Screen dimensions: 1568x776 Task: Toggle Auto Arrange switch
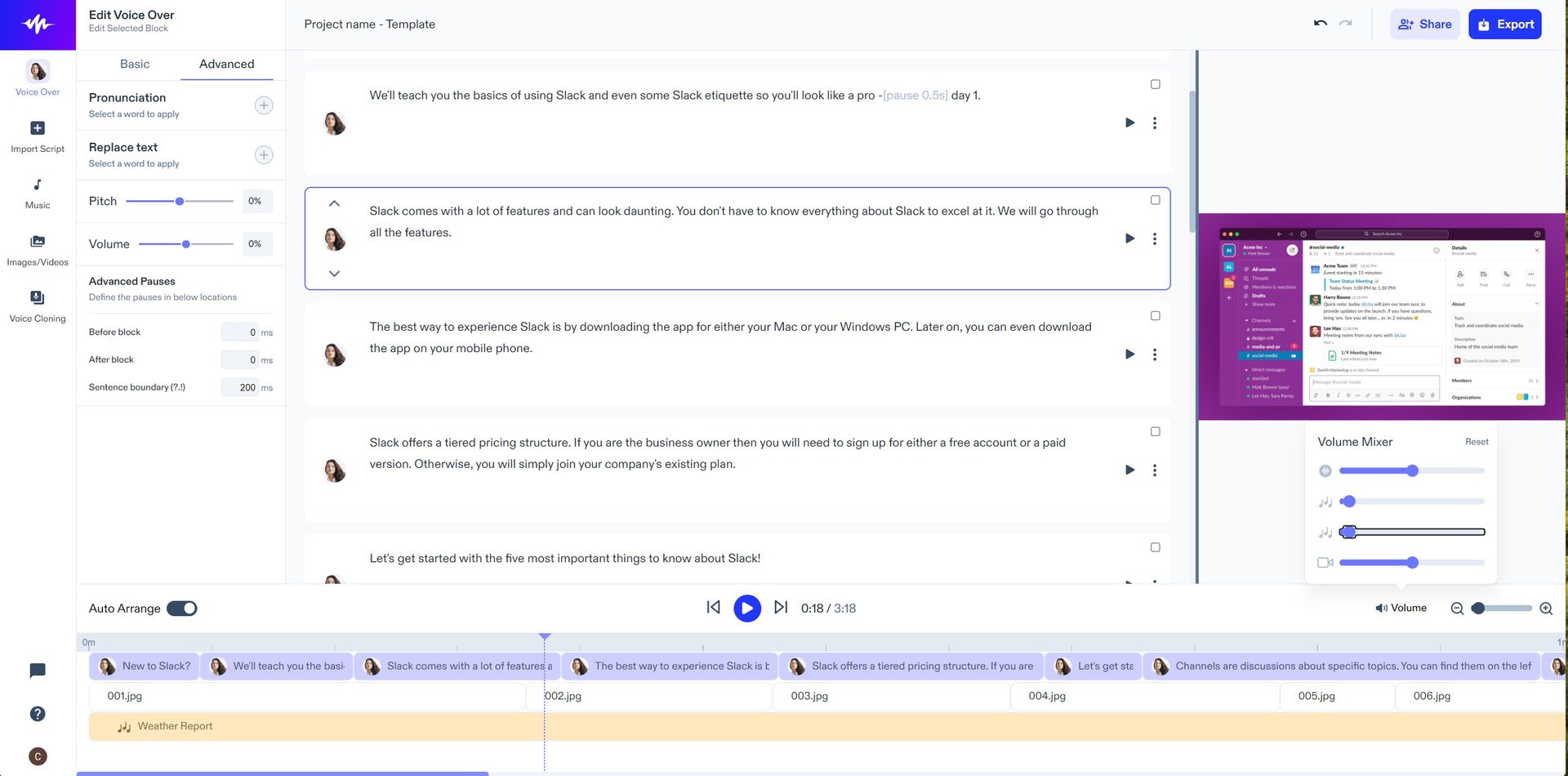[x=182, y=609]
